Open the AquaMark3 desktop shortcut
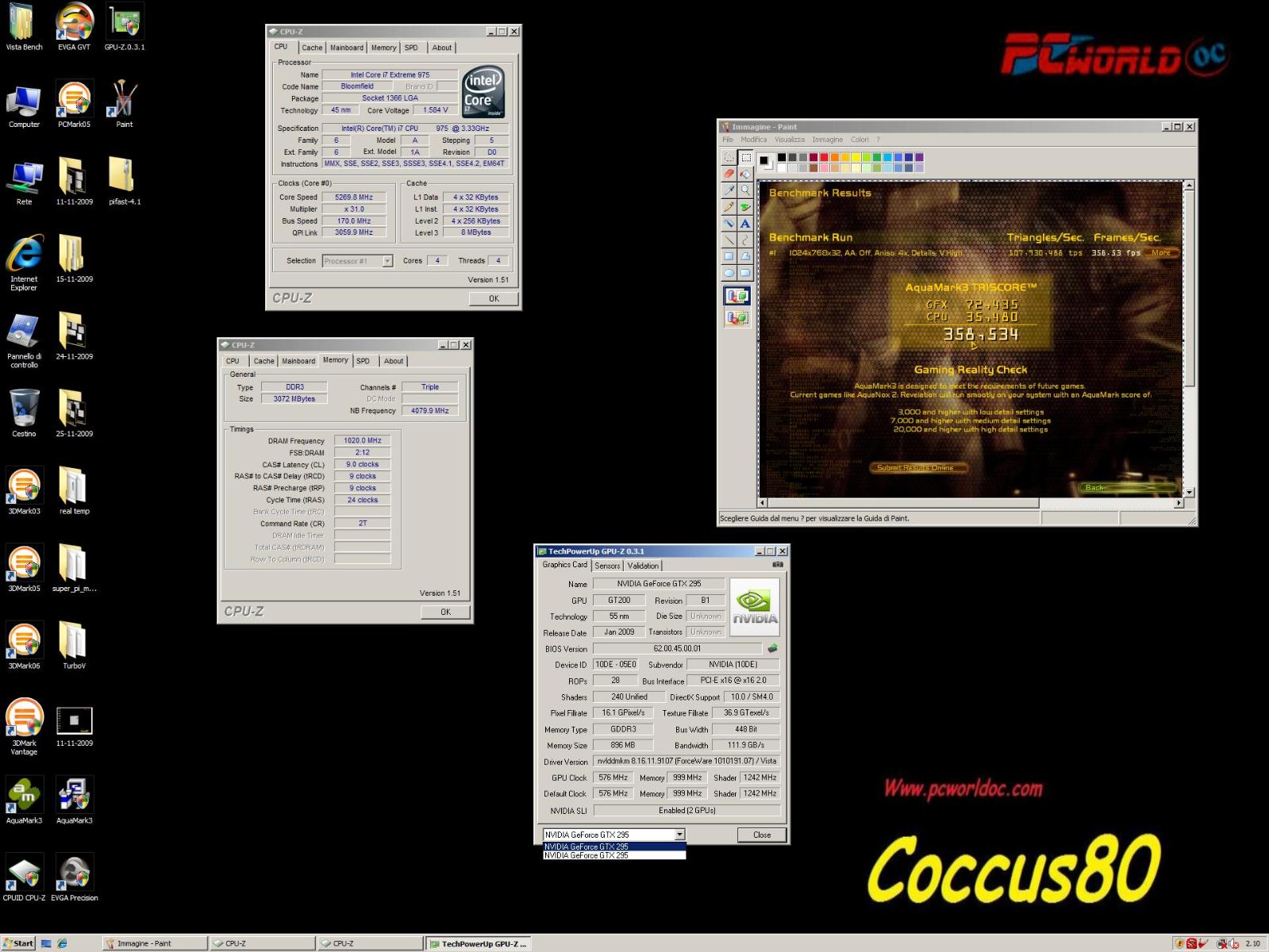 pyautogui.click(x=25, y=801)
